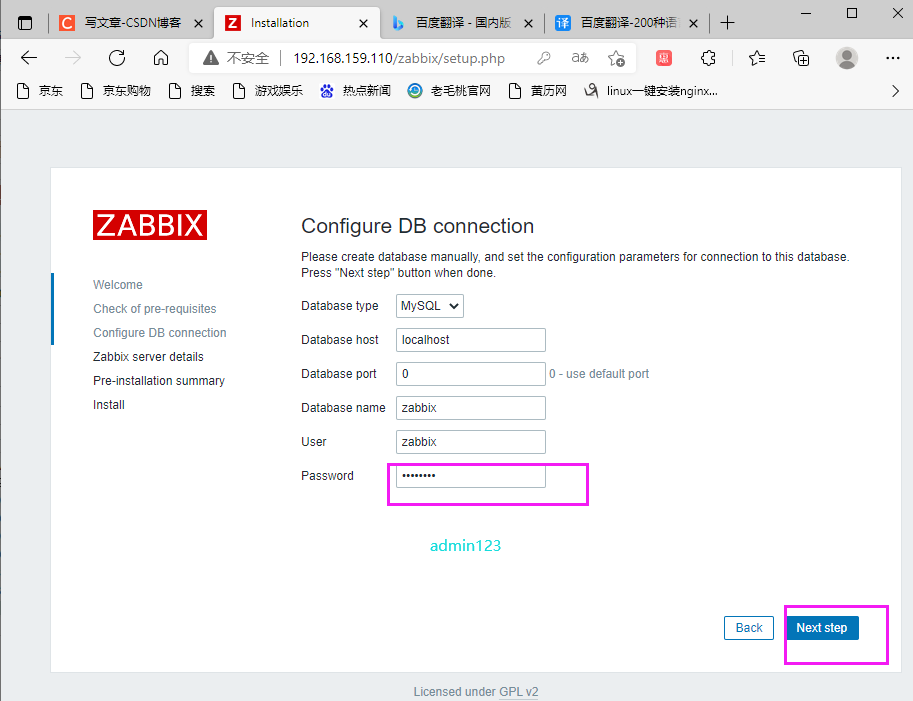Click the Database name field
The width and height of the screenshot is (913, 701).
470,408
